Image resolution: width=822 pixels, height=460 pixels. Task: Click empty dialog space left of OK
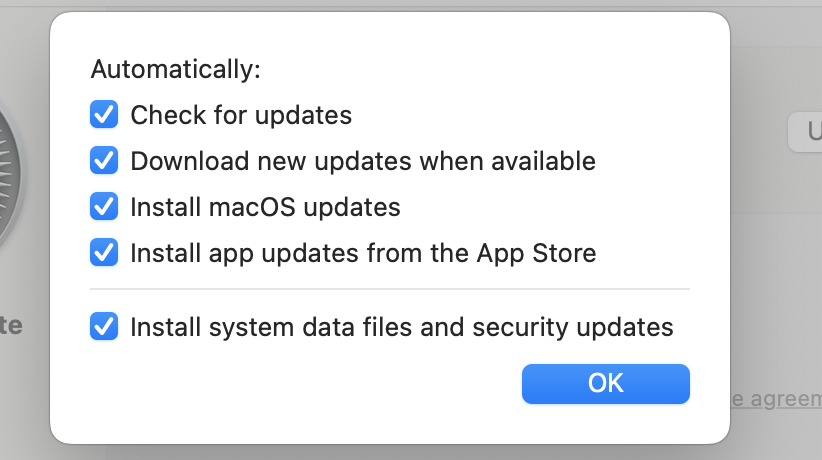300,384
